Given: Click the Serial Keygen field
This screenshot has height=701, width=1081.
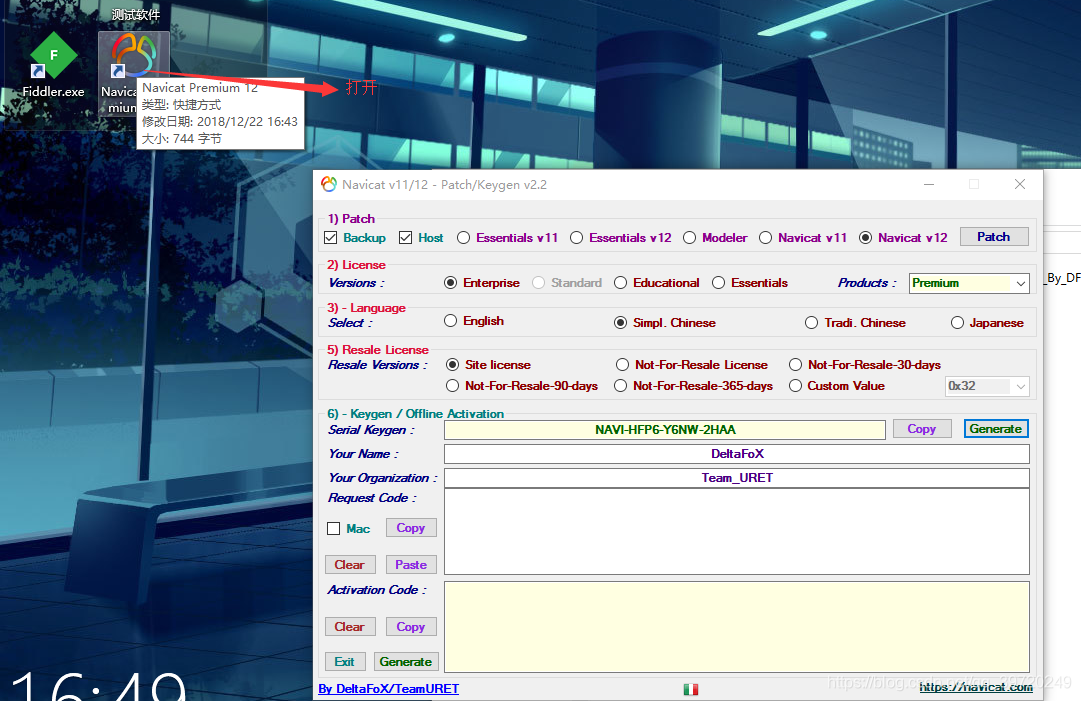Looking at the screenshot, I should 665,429.
